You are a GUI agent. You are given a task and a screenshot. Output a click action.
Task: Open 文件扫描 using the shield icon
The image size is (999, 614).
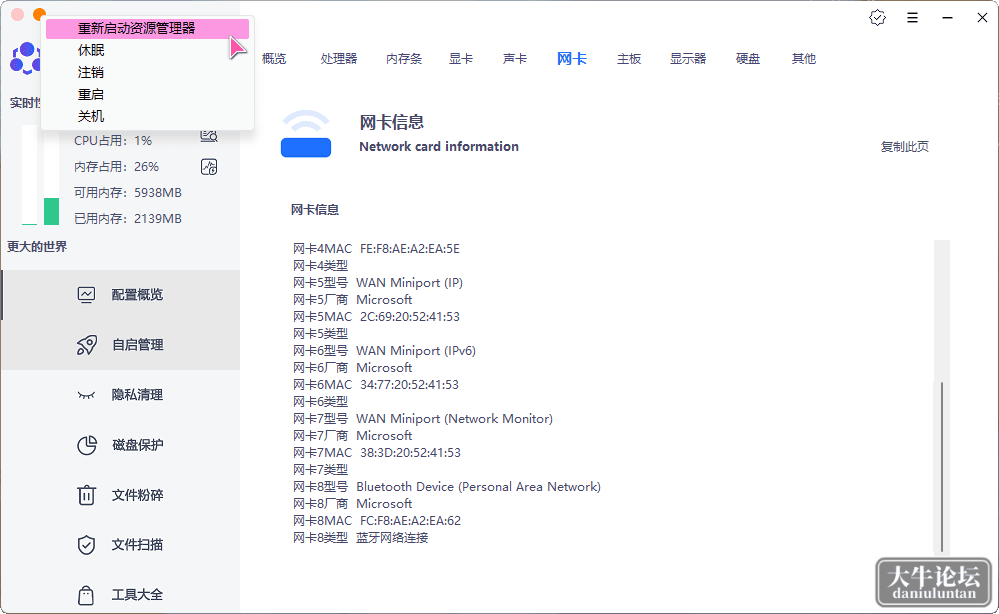[x=86, y=545]
